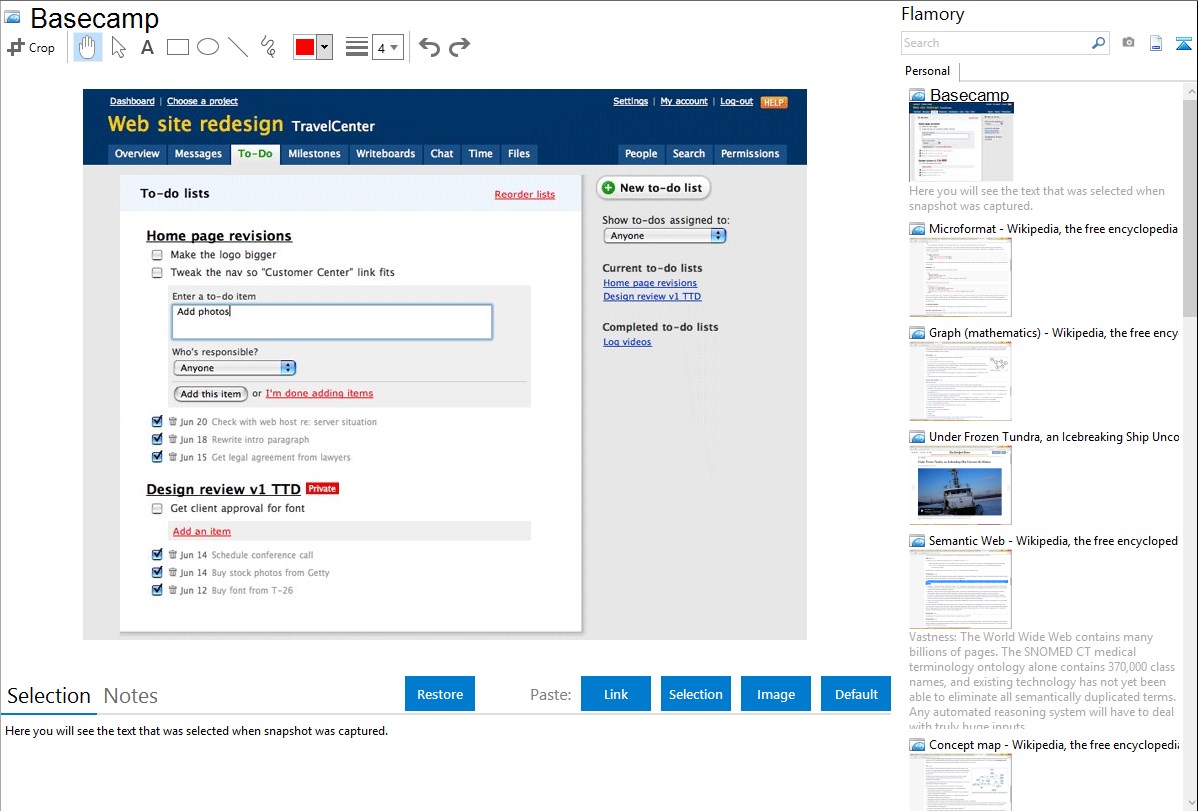Uncheck Get legal agreement from lawyers
The image size is (1198, 811).
pos(157,456)
